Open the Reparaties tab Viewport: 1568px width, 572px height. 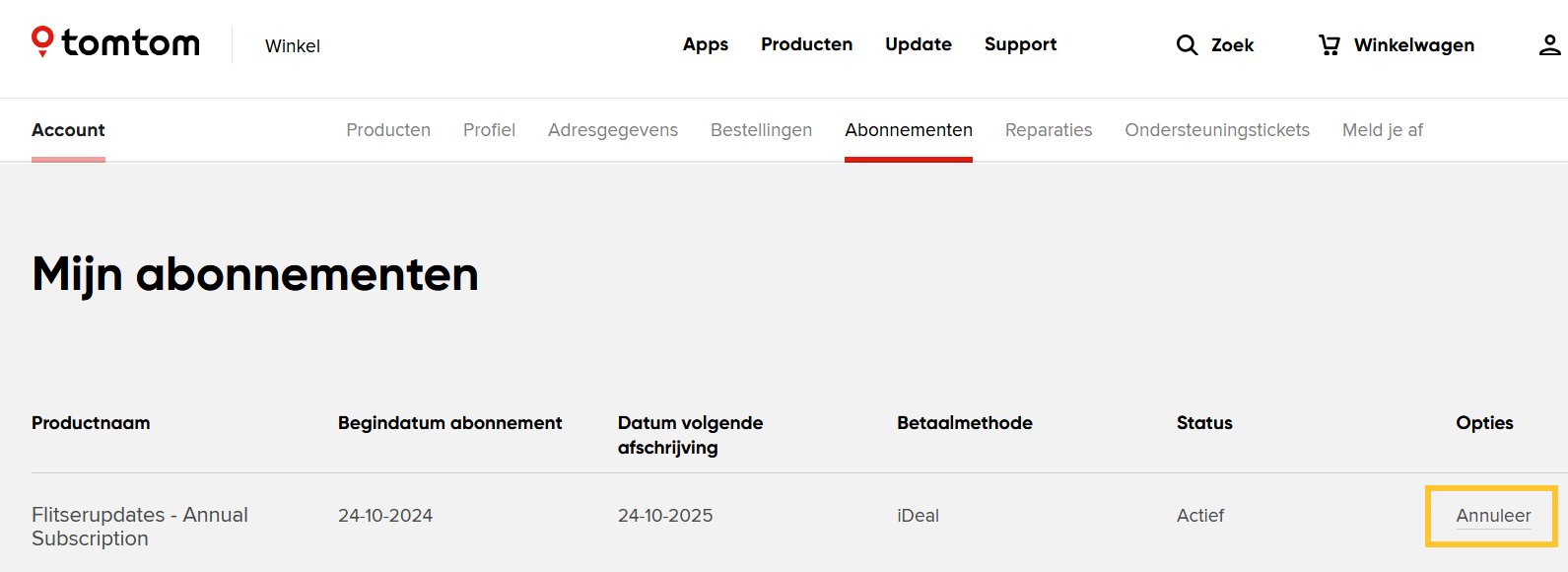tap(1049, 129)
